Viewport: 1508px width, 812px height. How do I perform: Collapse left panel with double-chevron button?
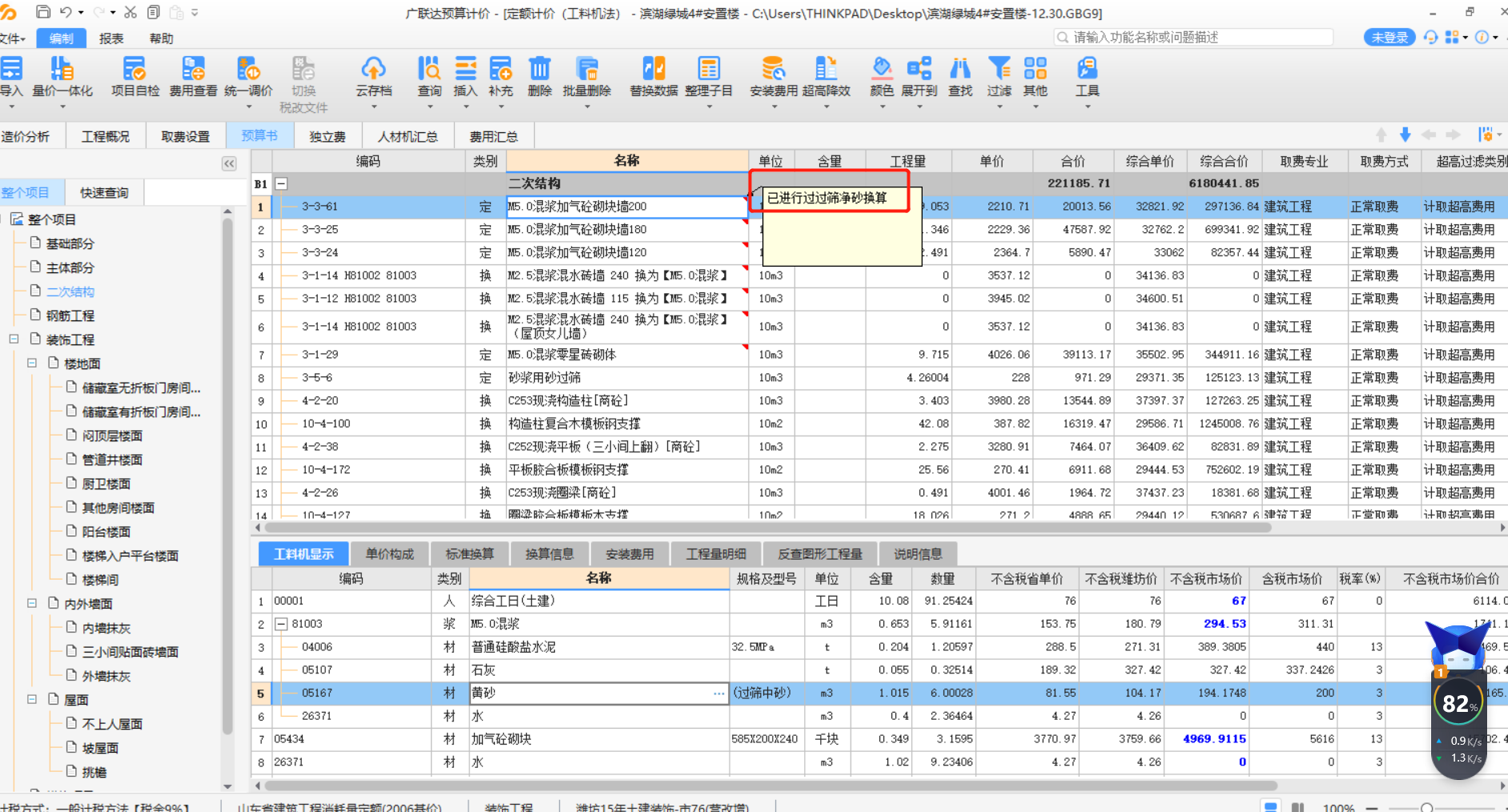[x=229, y=163]
